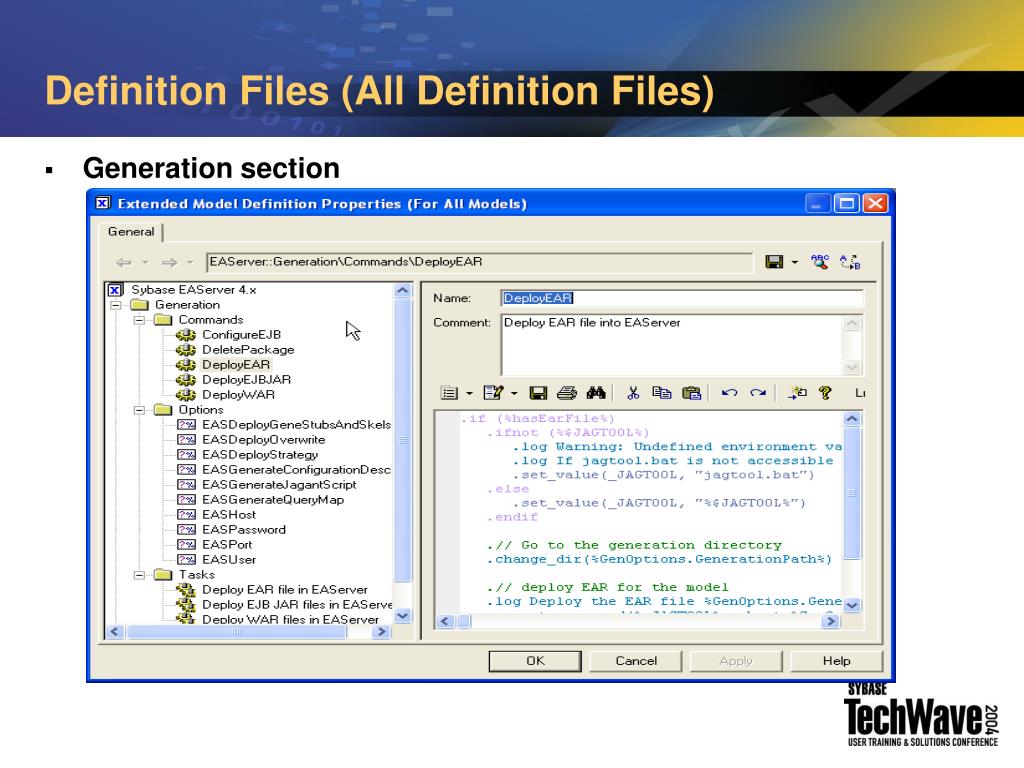The height and width of the screenshot is (768, 1024).
Task: Close the Extended Model Definition Properties window
Action: [x=875, y=204]
